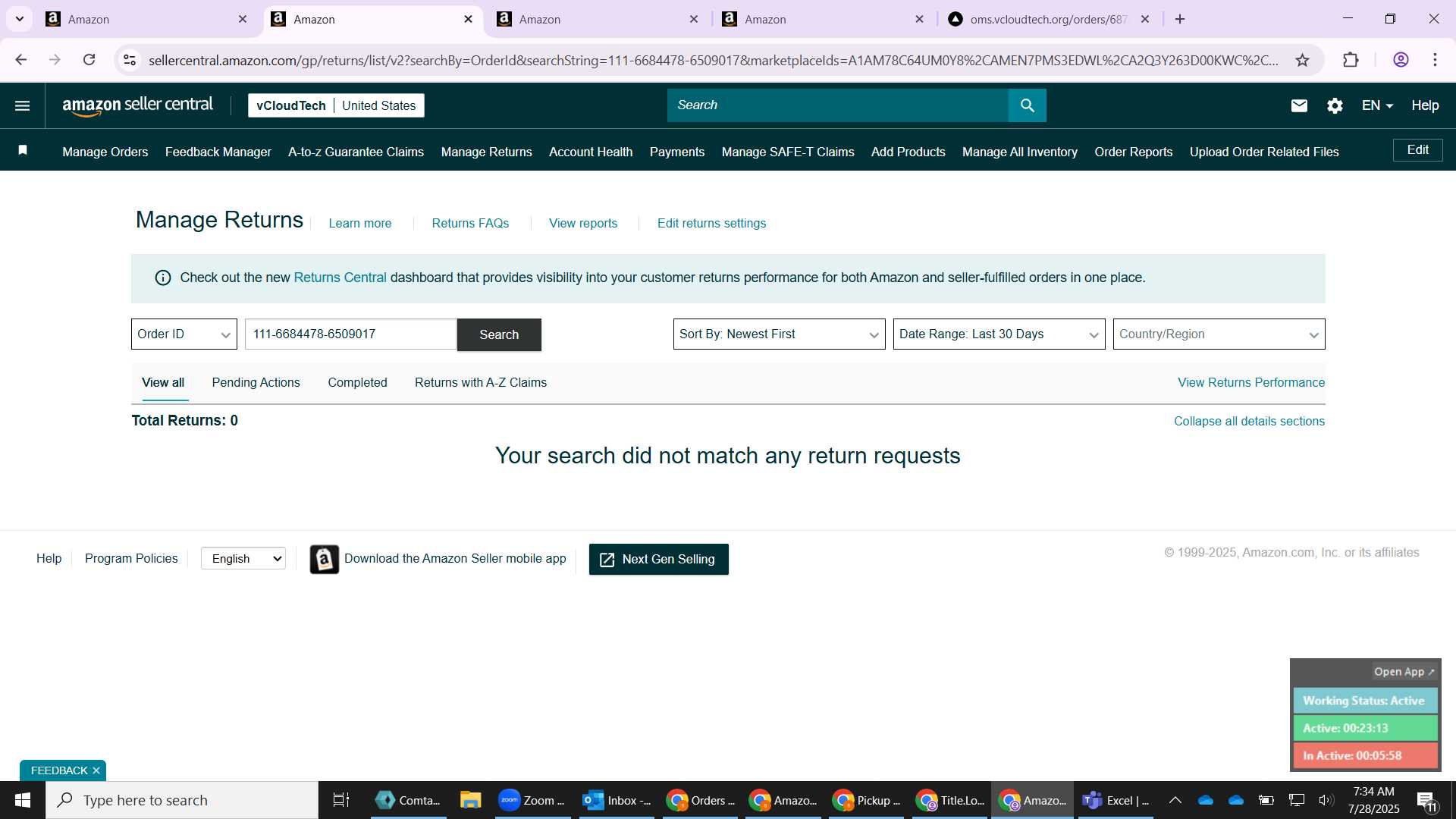The height and width of the screenshot is (819, 1456).
Task: Bookmark this page with star icon
Action: click(x=1302, y=60)
